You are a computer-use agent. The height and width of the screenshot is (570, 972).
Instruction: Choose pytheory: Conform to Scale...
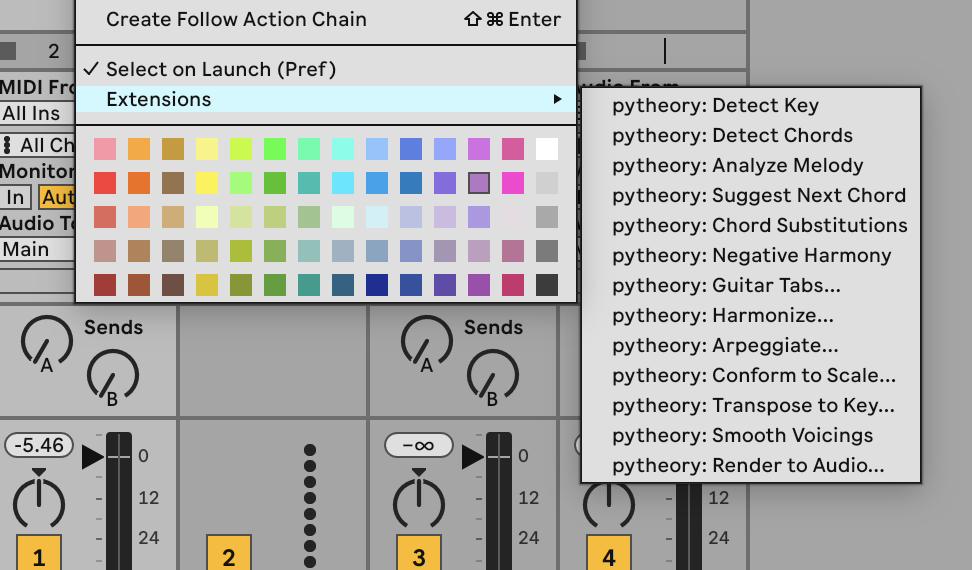tap(751, 375)
